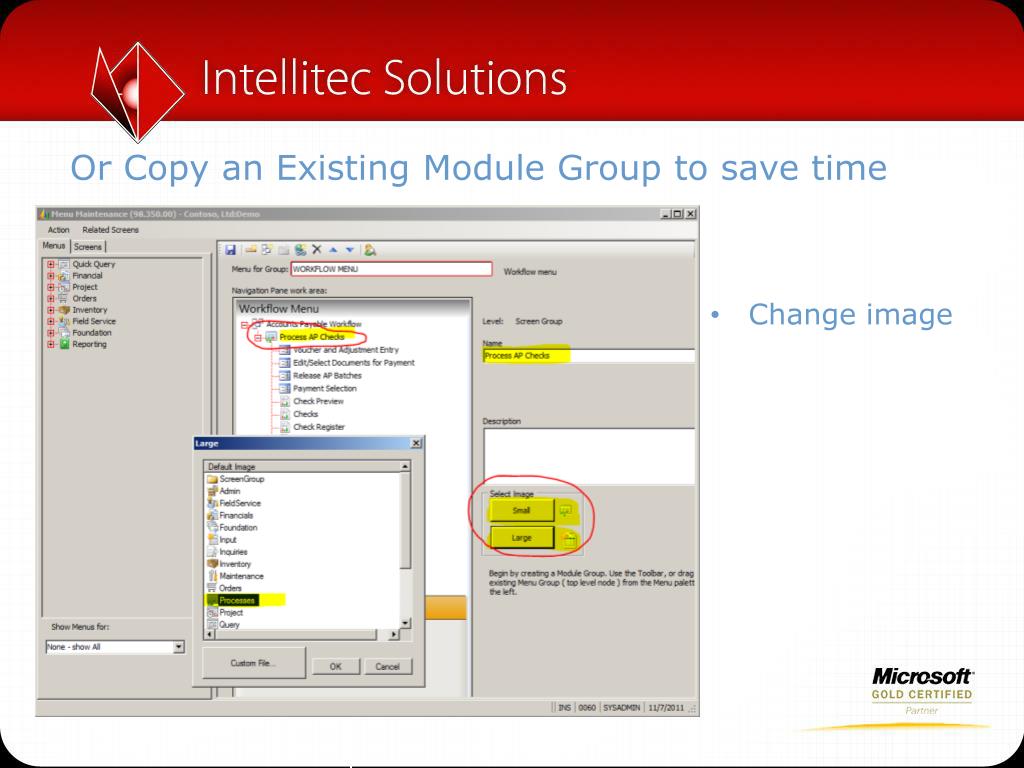Select Edit/Select Documents for Payment
This screenshot has height=768, width=1024.
353,363
